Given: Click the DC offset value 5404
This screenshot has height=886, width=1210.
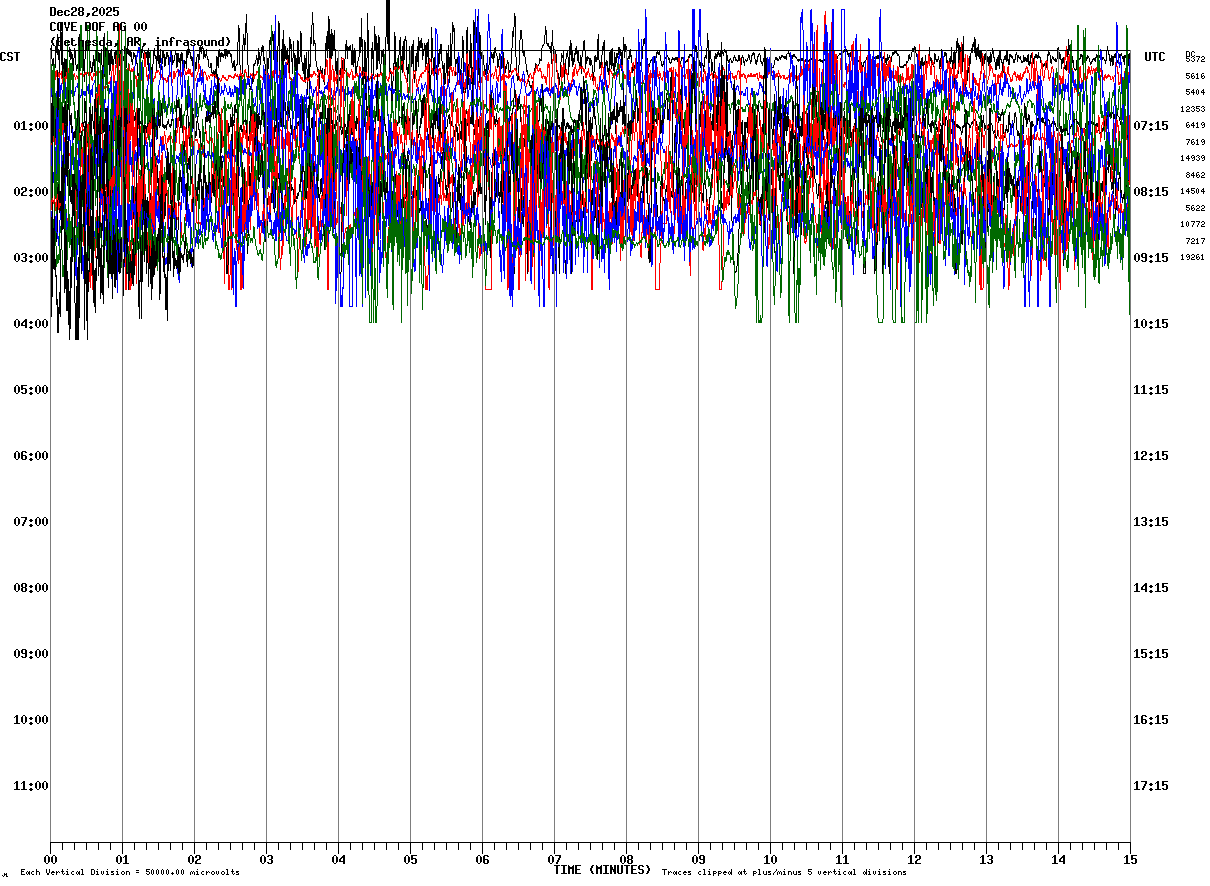Looking at the screenshot, I should point(1195,93).
